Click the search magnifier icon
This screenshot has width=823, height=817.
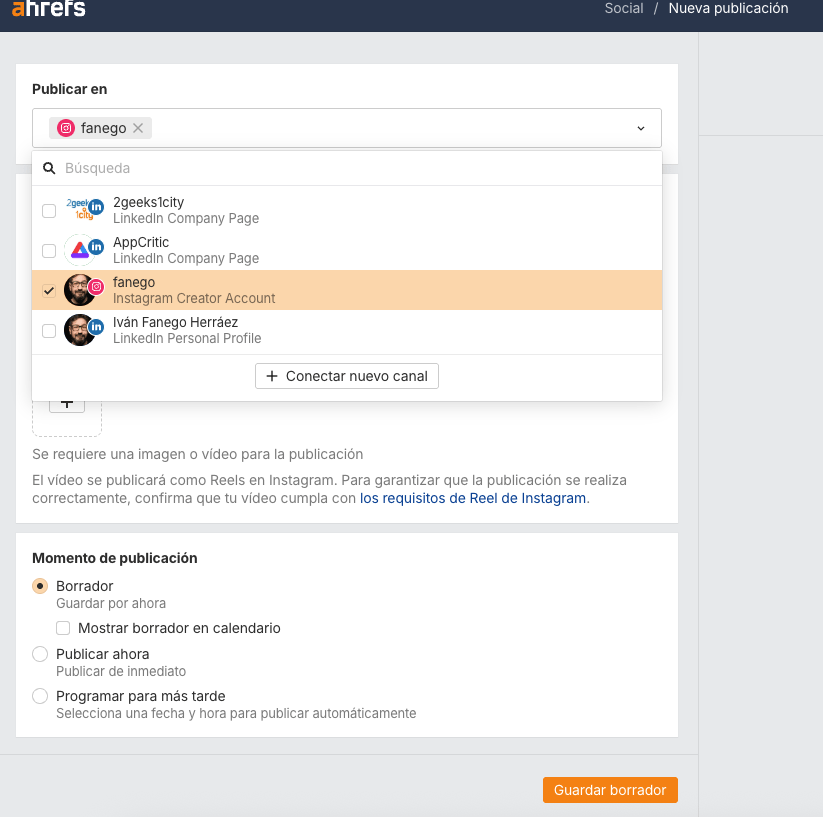(x=49, y=168)
